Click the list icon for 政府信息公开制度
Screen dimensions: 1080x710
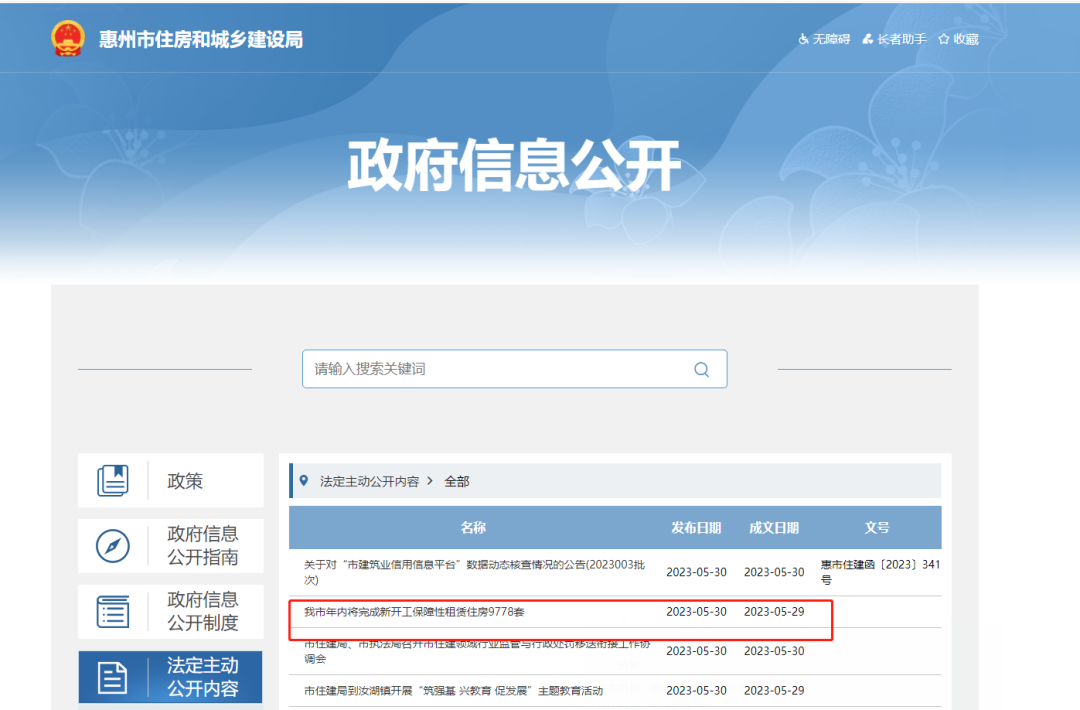point(113,612)
